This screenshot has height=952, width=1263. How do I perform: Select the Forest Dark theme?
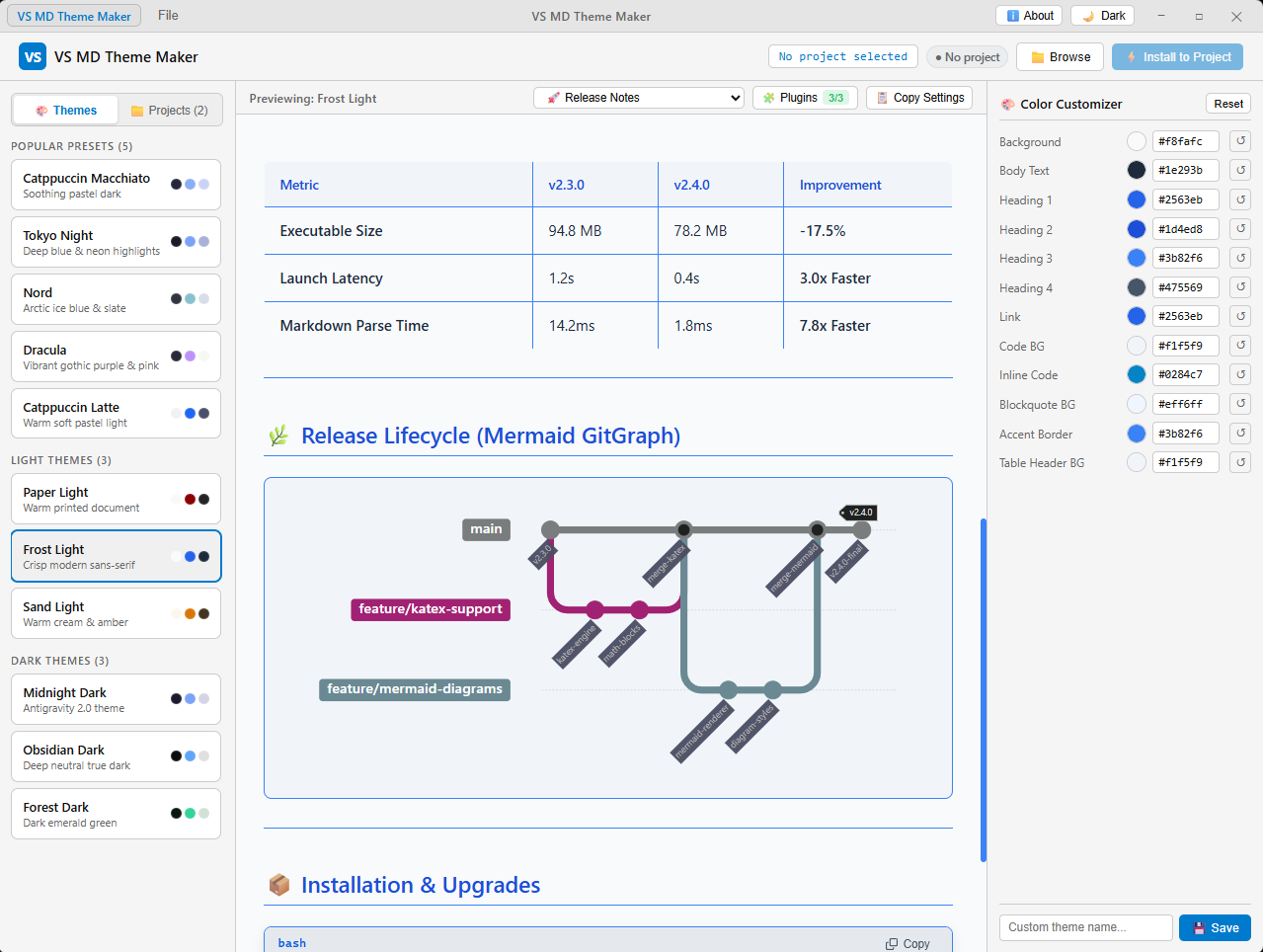pos(116,814)
